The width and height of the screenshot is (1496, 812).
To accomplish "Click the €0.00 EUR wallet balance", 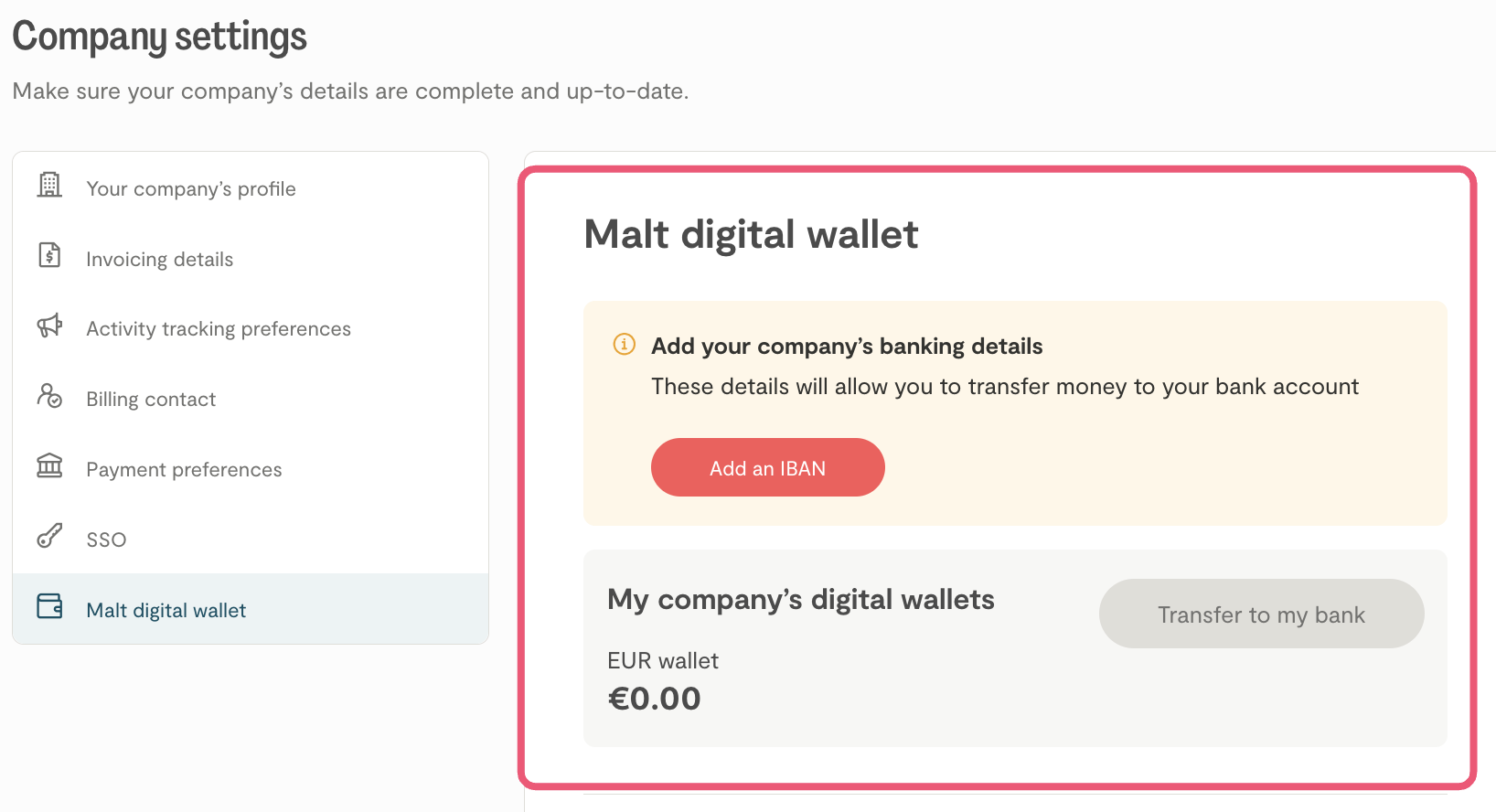I will 655,699.
